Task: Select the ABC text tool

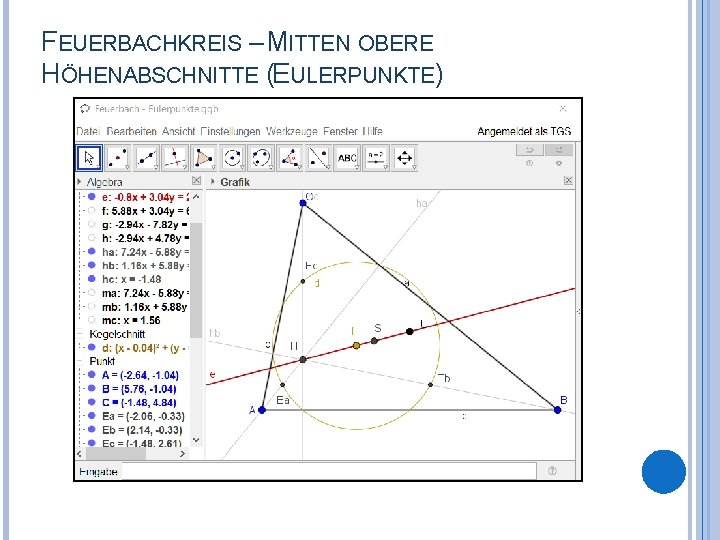Action: pyautogui.click(x=347, y=158)
